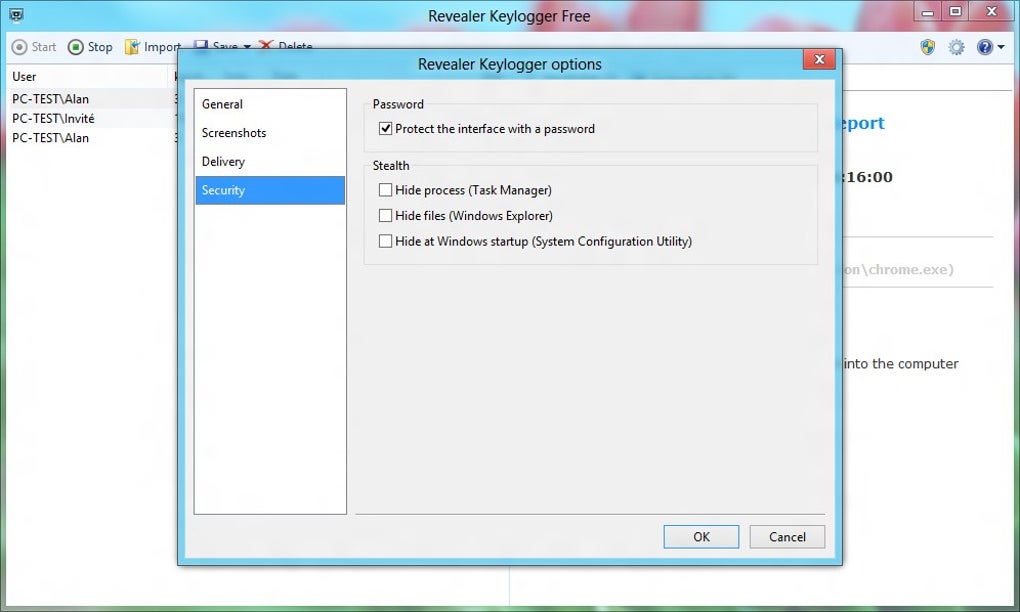Open settings via the gear icon
The height and width of the screenshot is (612, 1020).
pos(956,47)
